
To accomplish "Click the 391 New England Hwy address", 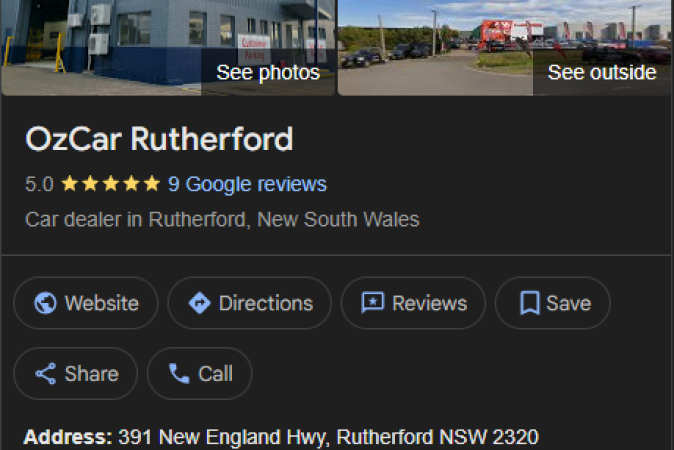I will point(328,437).
